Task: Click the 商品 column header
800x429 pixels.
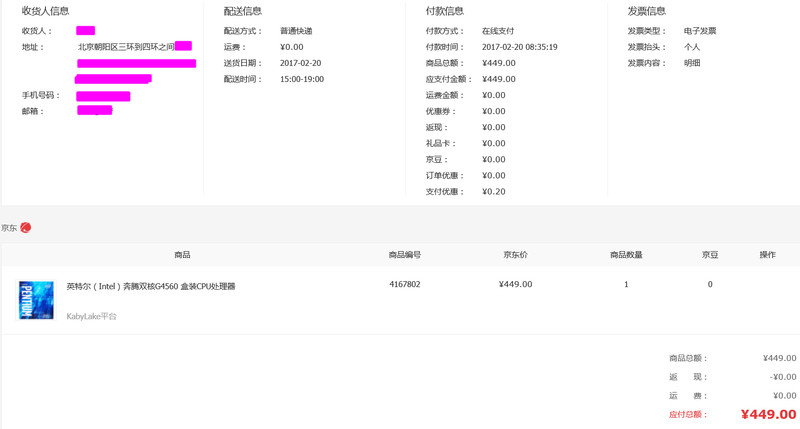Action: click(x=182, y=255)
